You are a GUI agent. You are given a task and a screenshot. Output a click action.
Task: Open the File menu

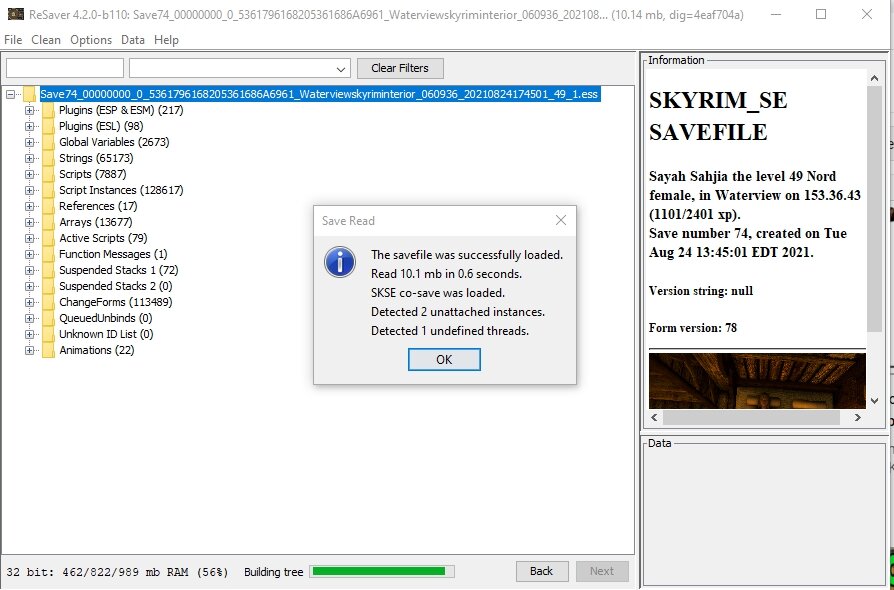point(13,40)
